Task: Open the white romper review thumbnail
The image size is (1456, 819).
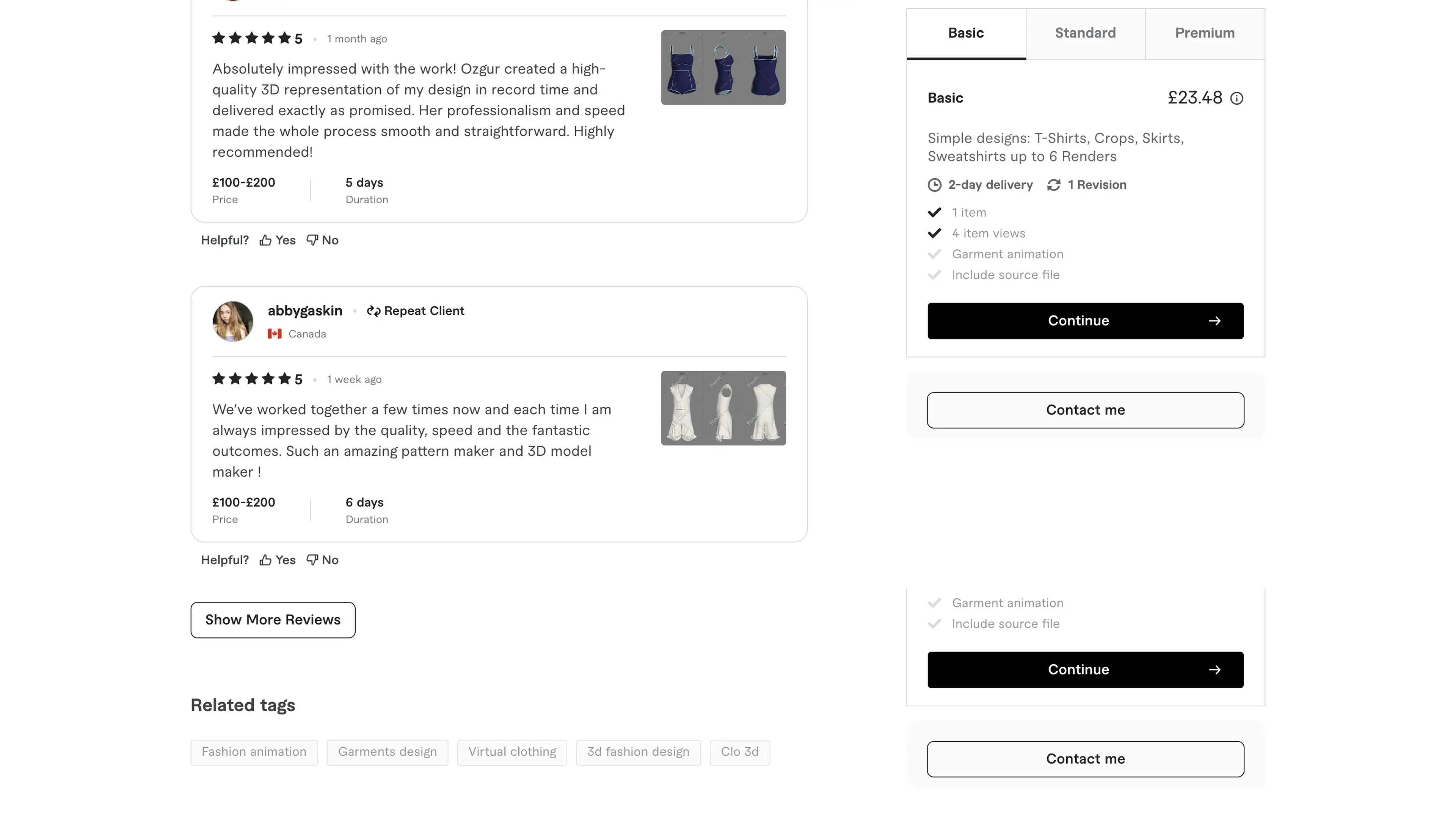Action: 723,408
